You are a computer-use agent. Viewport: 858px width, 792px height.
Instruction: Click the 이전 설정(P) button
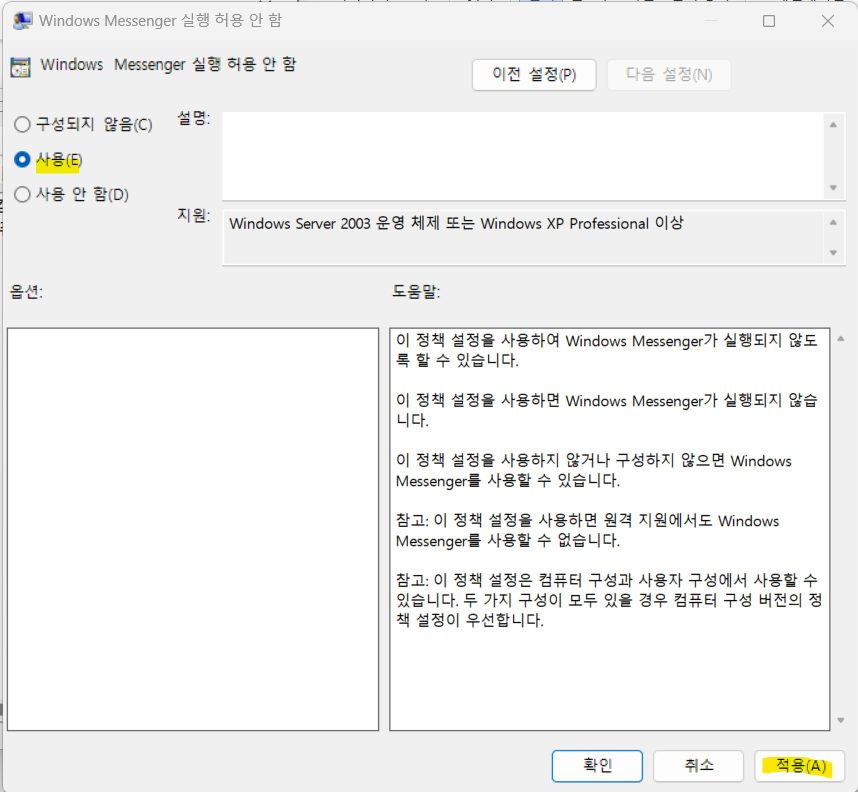534,74
